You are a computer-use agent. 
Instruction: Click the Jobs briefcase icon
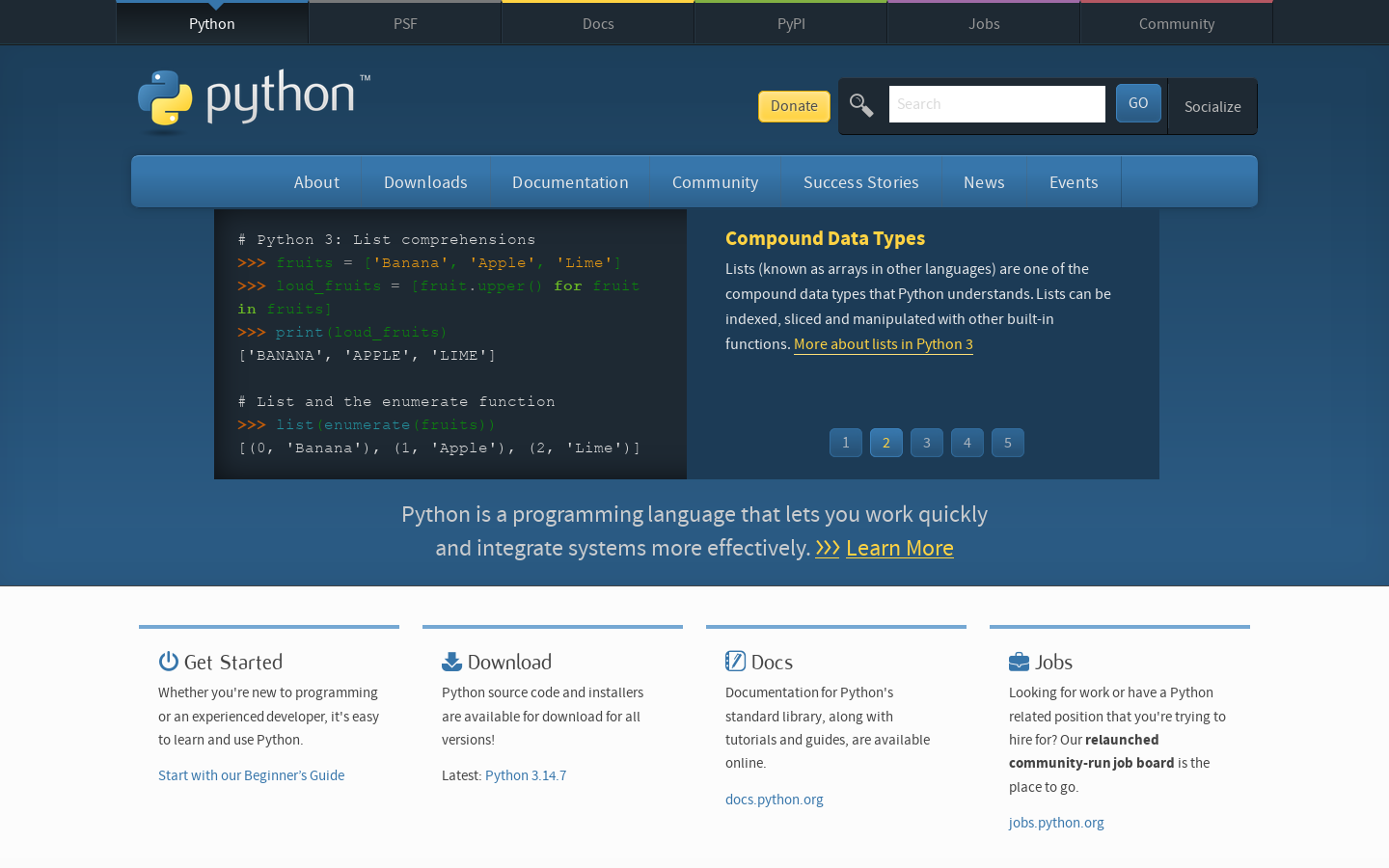pos(1019,662)
